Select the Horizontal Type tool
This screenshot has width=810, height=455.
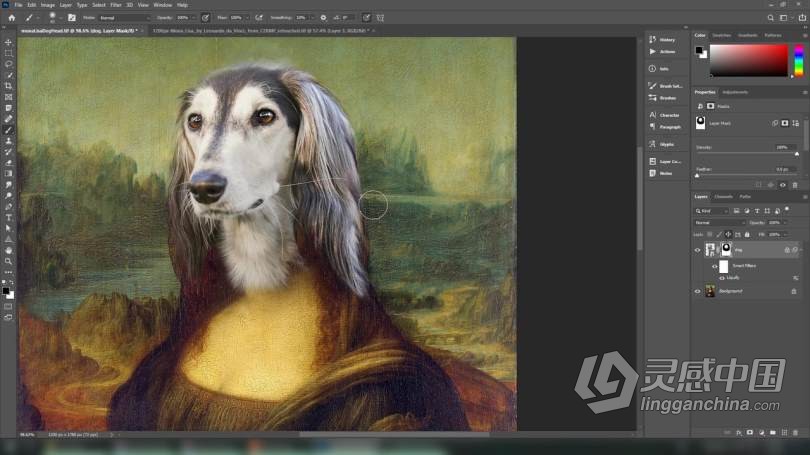[8, 217]
